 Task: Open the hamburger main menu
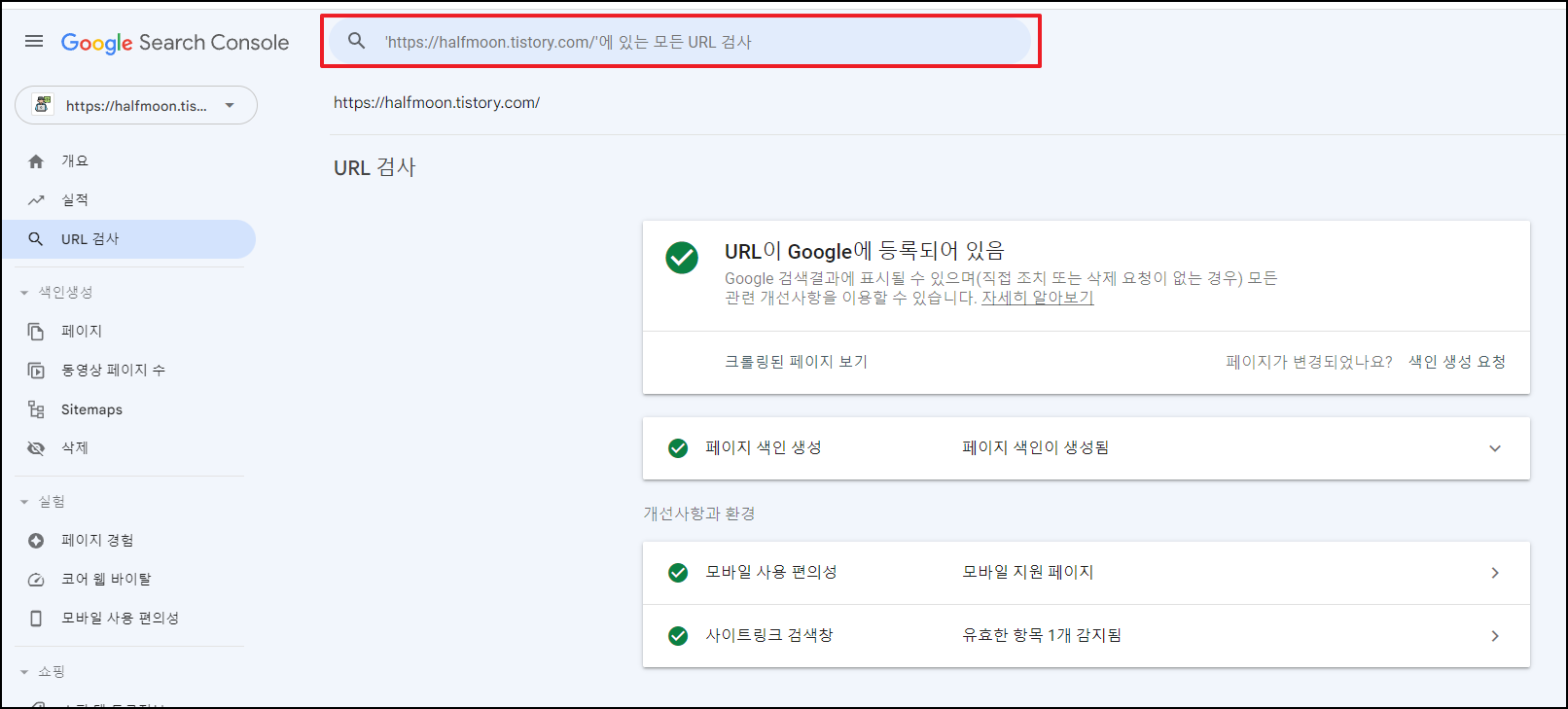coord(34,41)
